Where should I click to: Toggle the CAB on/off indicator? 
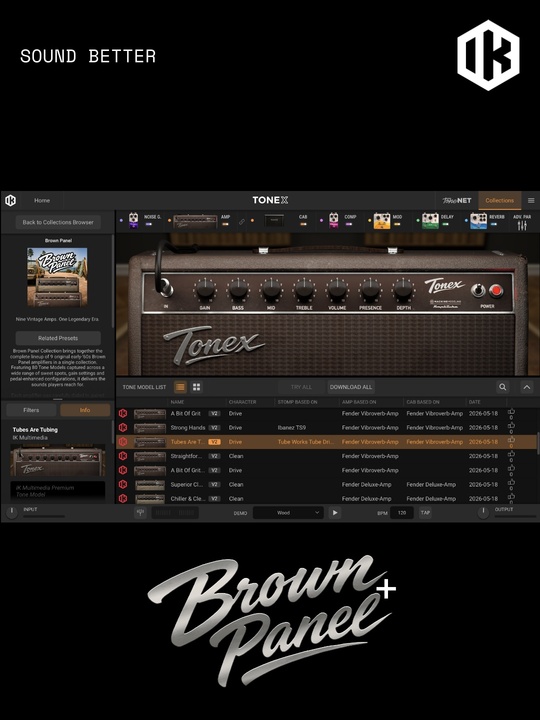(303, 225)
